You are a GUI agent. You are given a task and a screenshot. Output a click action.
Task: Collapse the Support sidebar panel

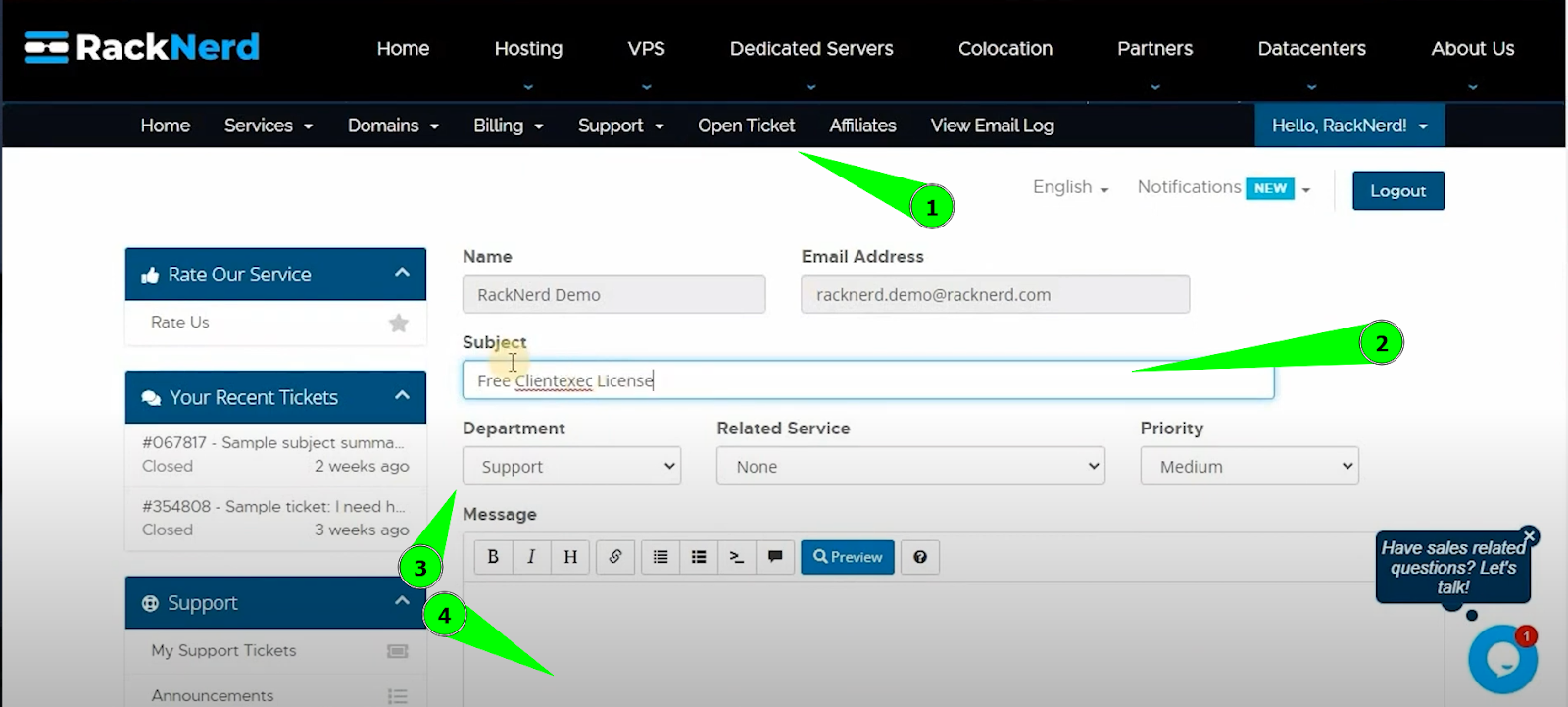point(402,600)
